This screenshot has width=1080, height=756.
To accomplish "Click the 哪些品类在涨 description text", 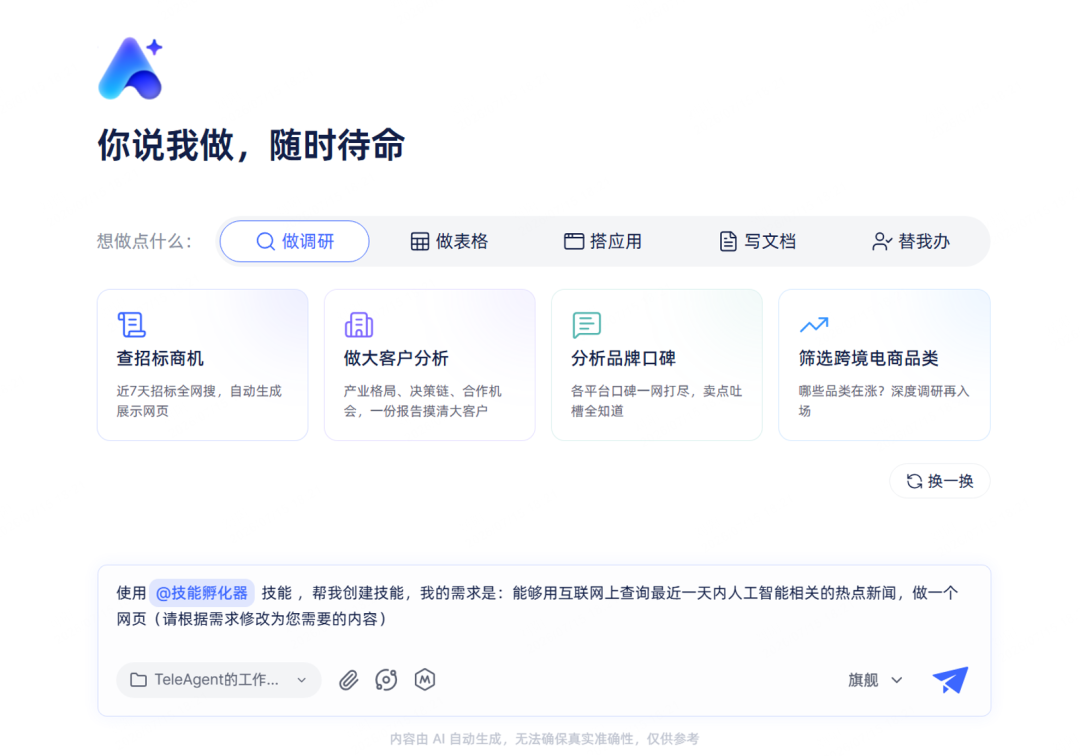I will [884, 401].
